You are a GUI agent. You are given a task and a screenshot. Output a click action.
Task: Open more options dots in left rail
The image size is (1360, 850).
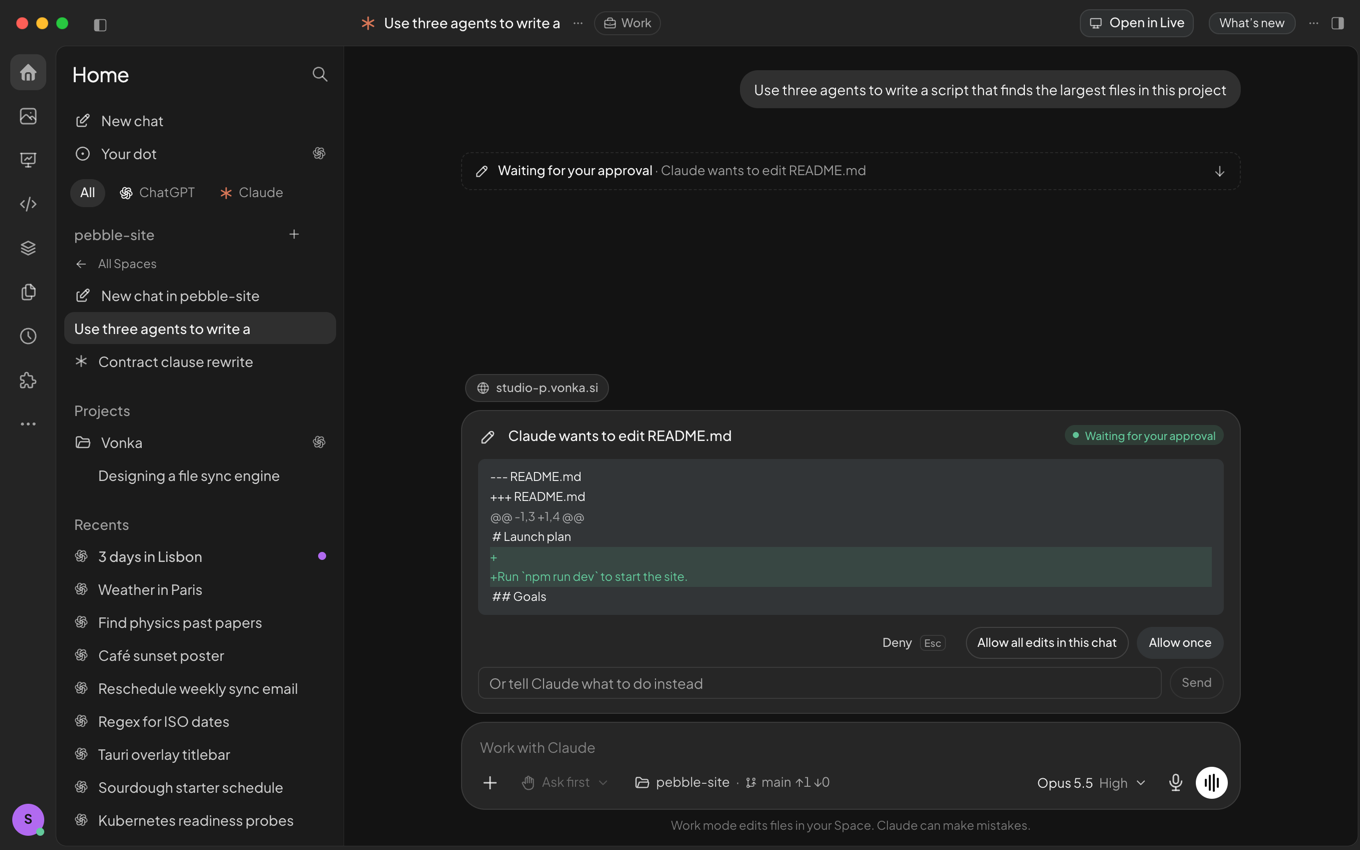tap(28, 424)
